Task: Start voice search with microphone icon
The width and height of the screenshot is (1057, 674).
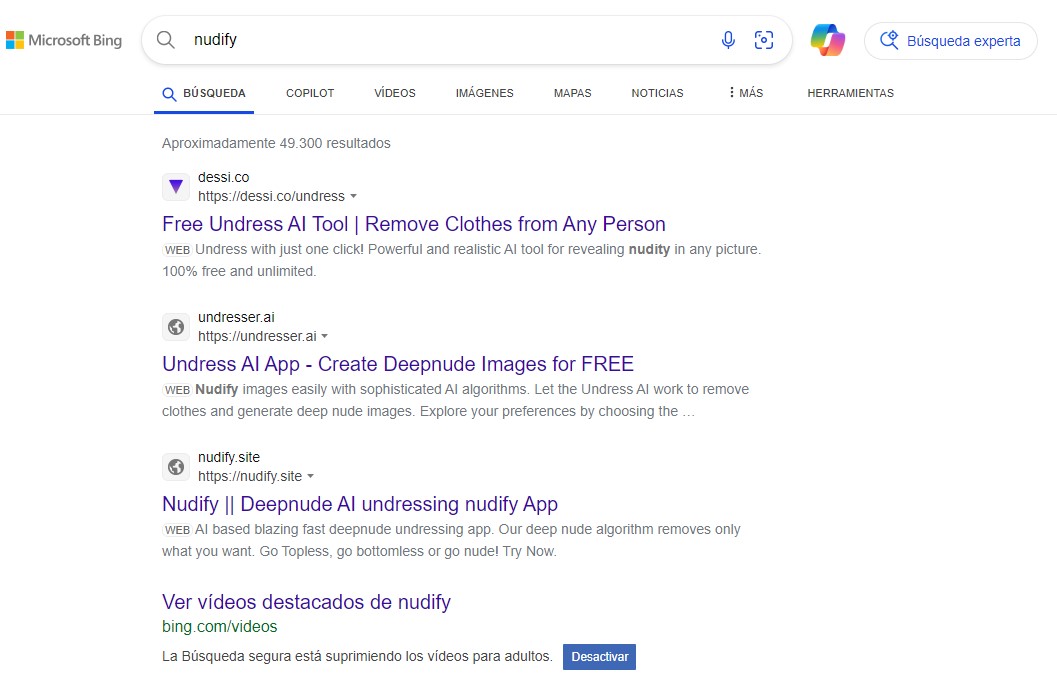Action: 728,40
